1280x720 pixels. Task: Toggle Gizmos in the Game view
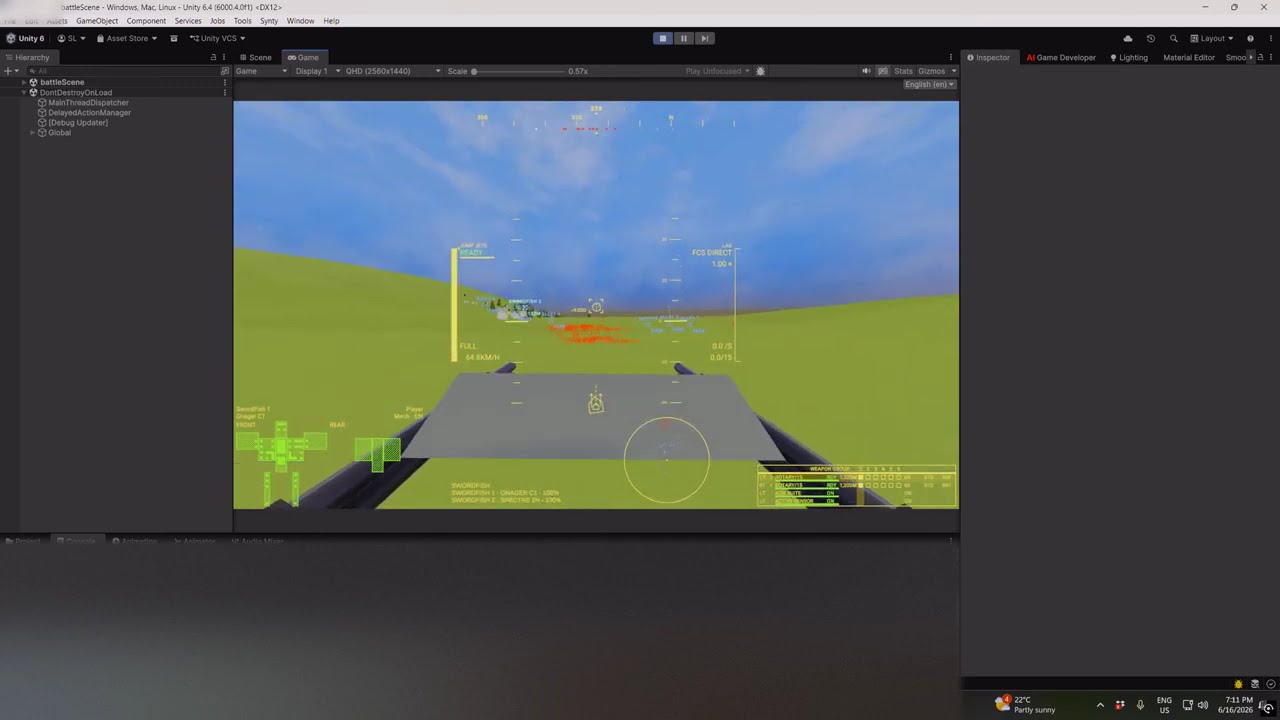point(931,71)
